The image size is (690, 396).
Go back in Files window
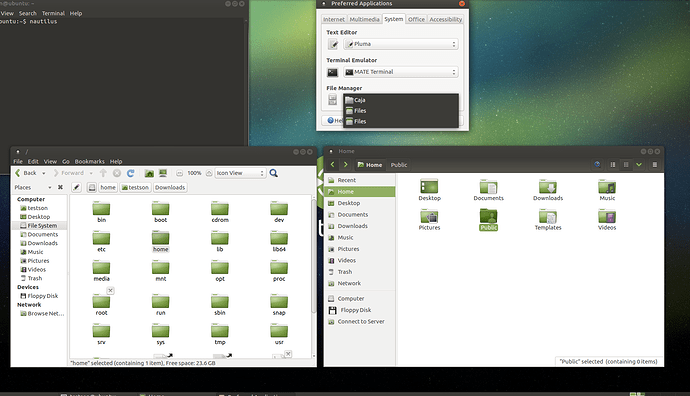tap(332, 165)
